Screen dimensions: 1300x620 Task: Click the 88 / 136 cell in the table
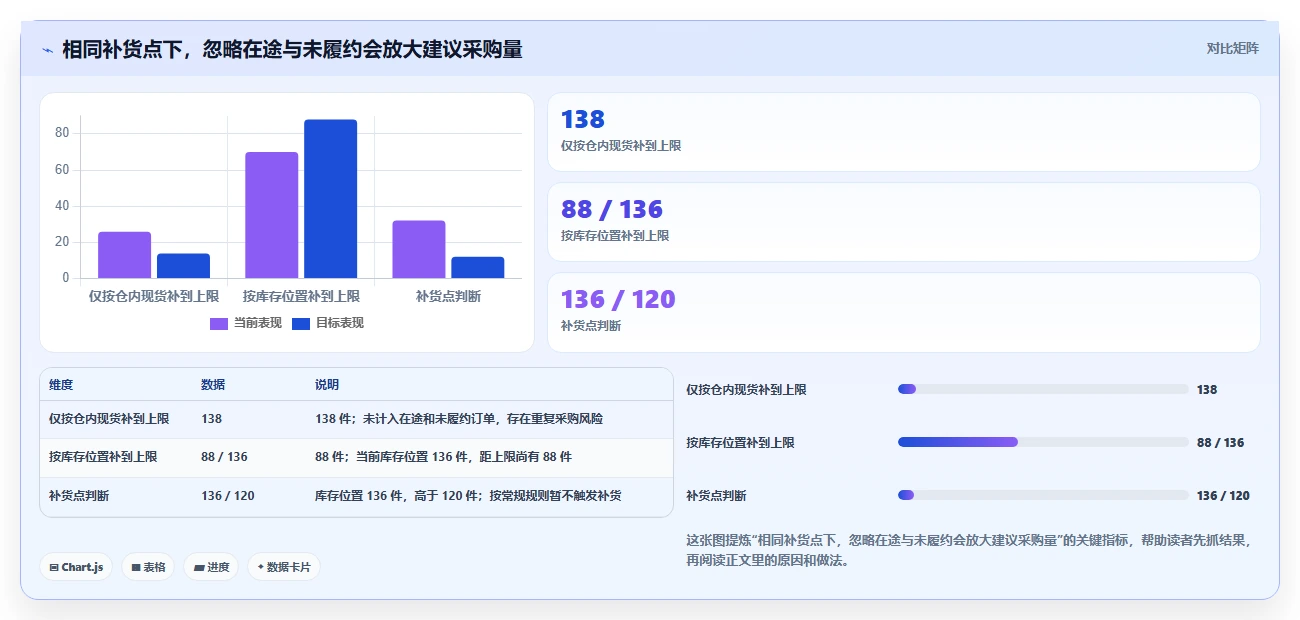pyautogui.click(x=224, y=457)
